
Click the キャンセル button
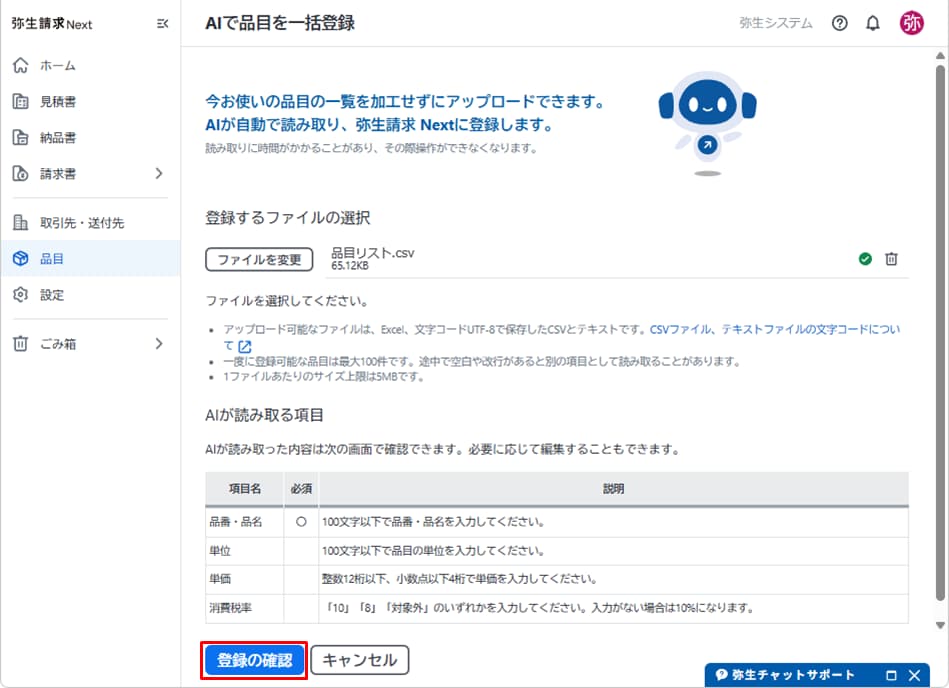(360, 660)
